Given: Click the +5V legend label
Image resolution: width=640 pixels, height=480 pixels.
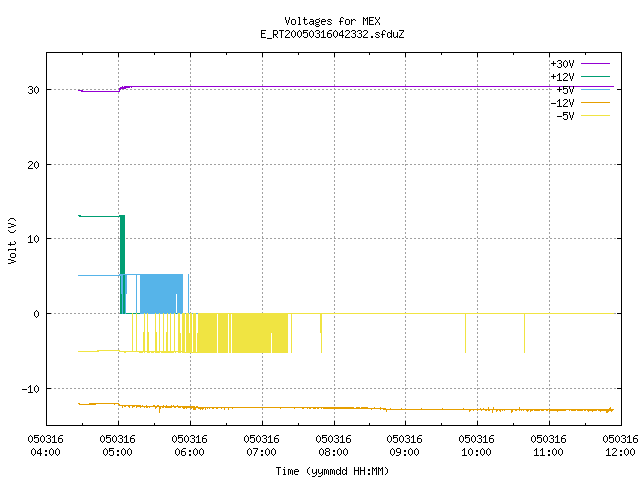Looking at the screenshot, I should [x=565, y=90].
